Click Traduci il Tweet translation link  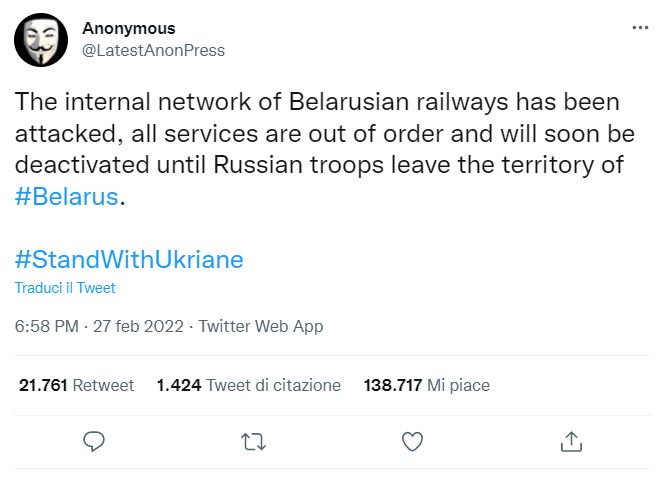tap(65, 288)
